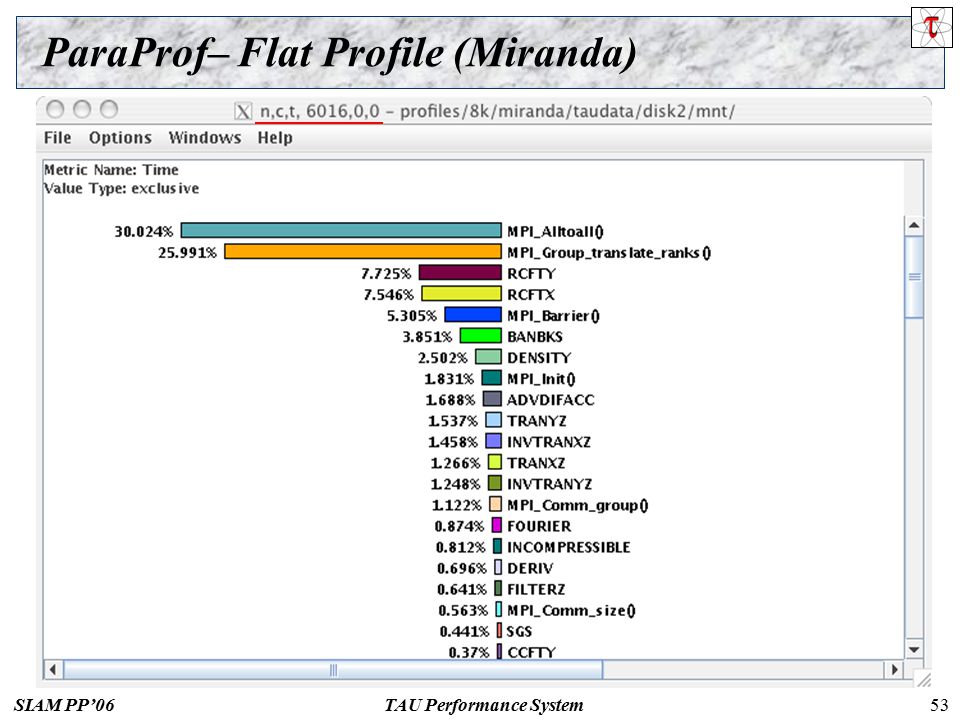Click the 7.725% percentage value

pos(386,274)
